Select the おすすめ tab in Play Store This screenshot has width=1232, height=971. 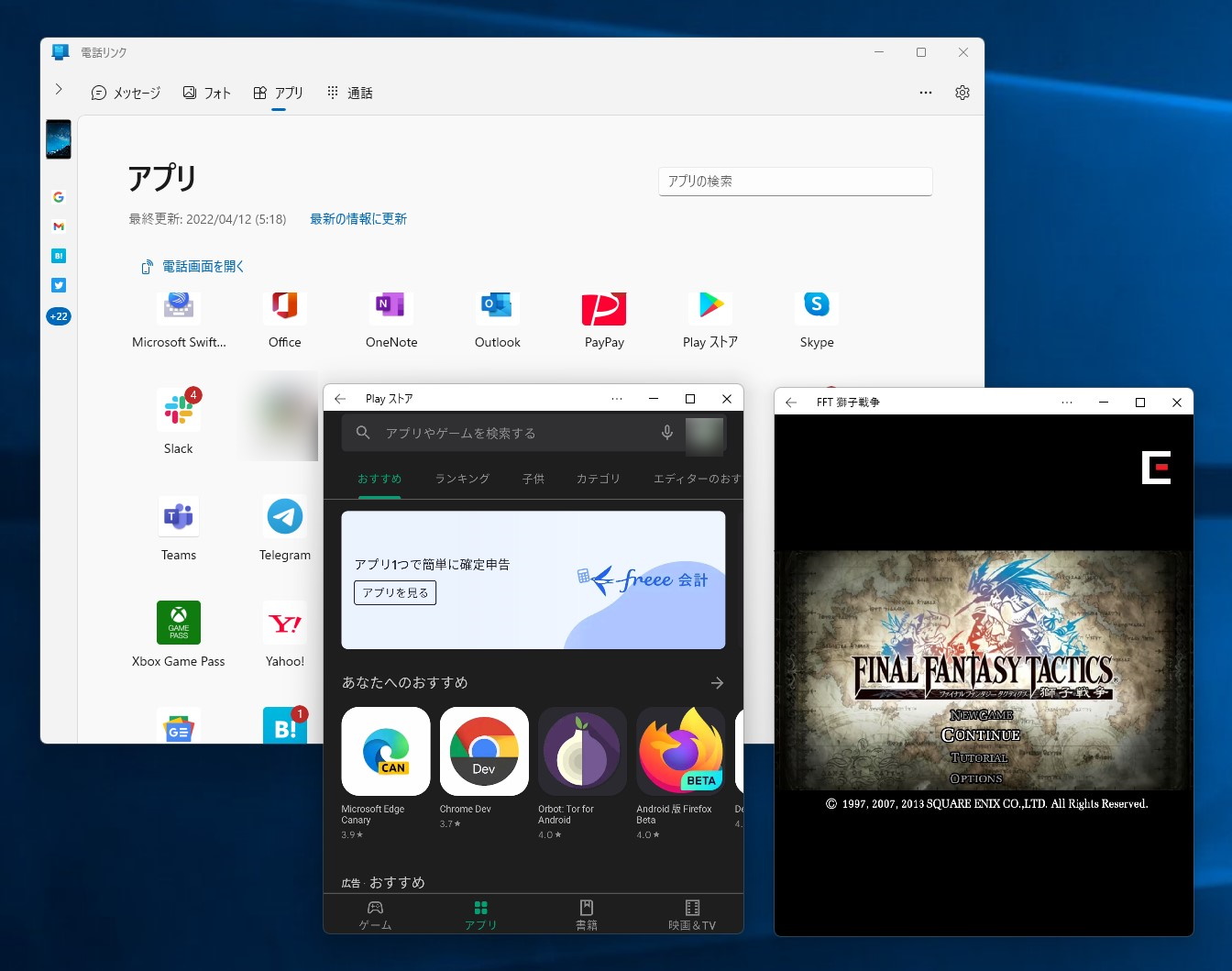[379, 479]
